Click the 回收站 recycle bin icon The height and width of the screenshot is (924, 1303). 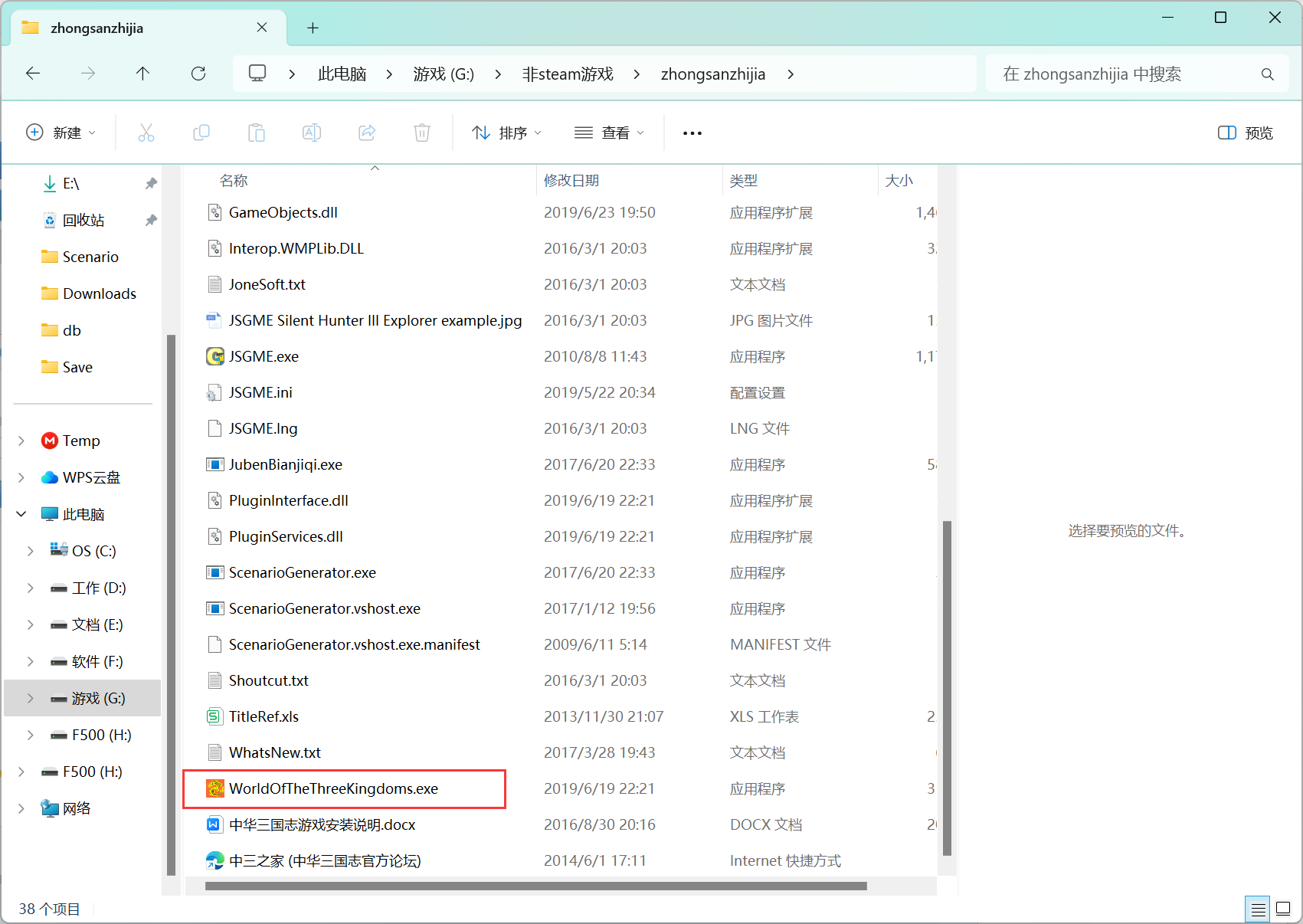point(50,221)
